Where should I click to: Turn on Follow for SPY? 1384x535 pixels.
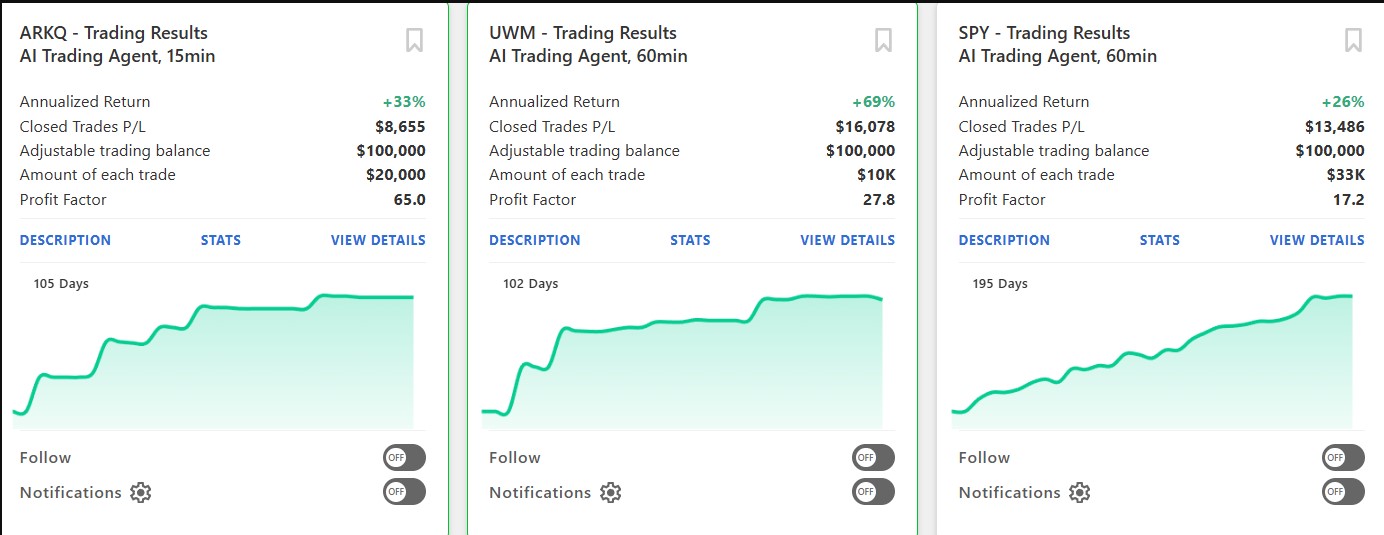1342,458
